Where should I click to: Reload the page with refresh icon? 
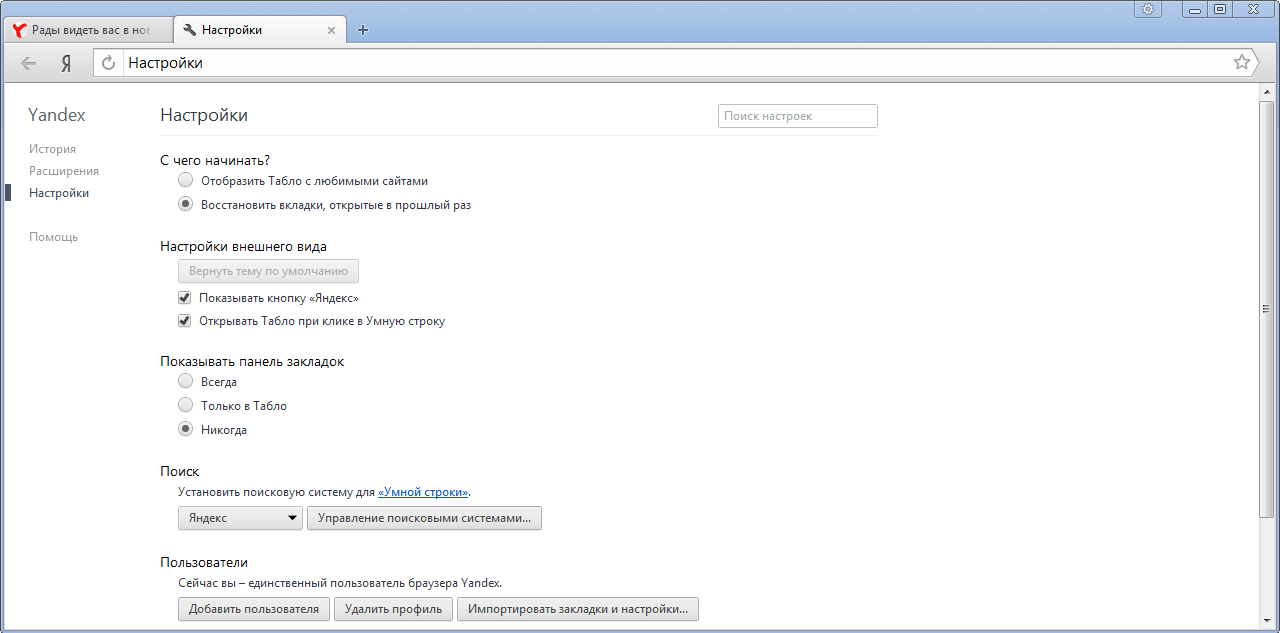pos(109,63)
